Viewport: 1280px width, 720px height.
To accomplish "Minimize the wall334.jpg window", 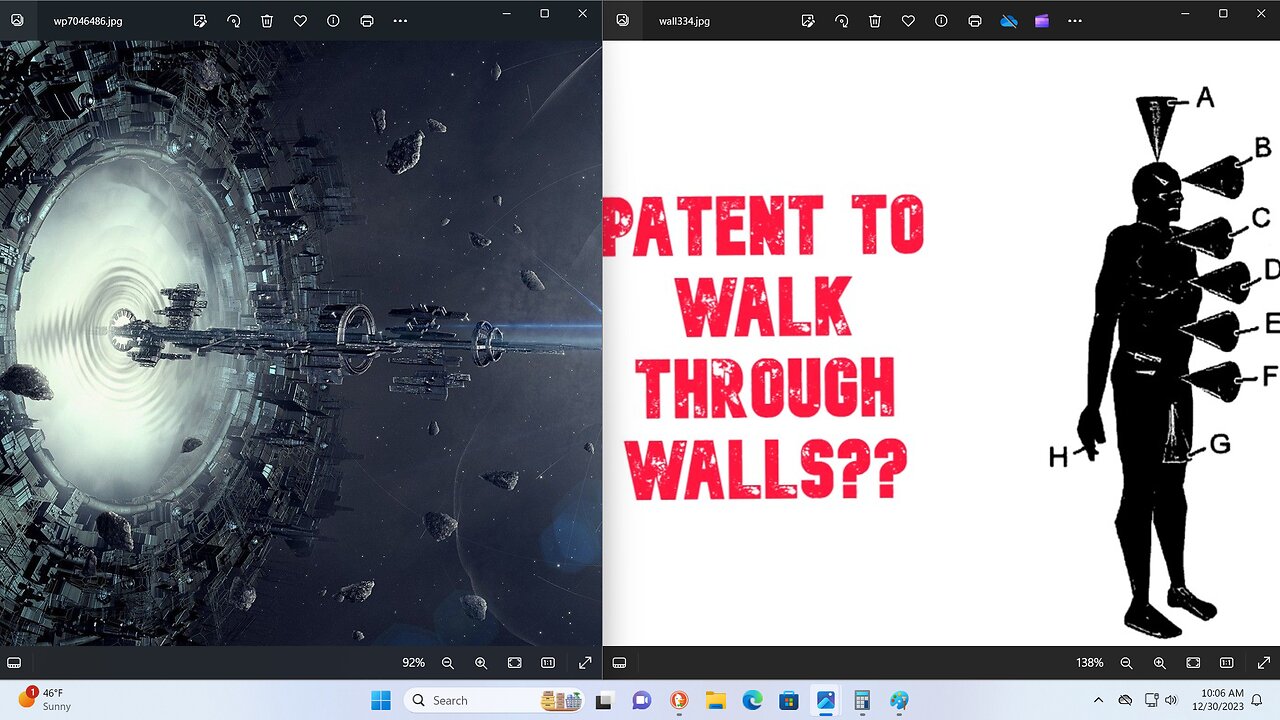I will [x=1185, y=13].
